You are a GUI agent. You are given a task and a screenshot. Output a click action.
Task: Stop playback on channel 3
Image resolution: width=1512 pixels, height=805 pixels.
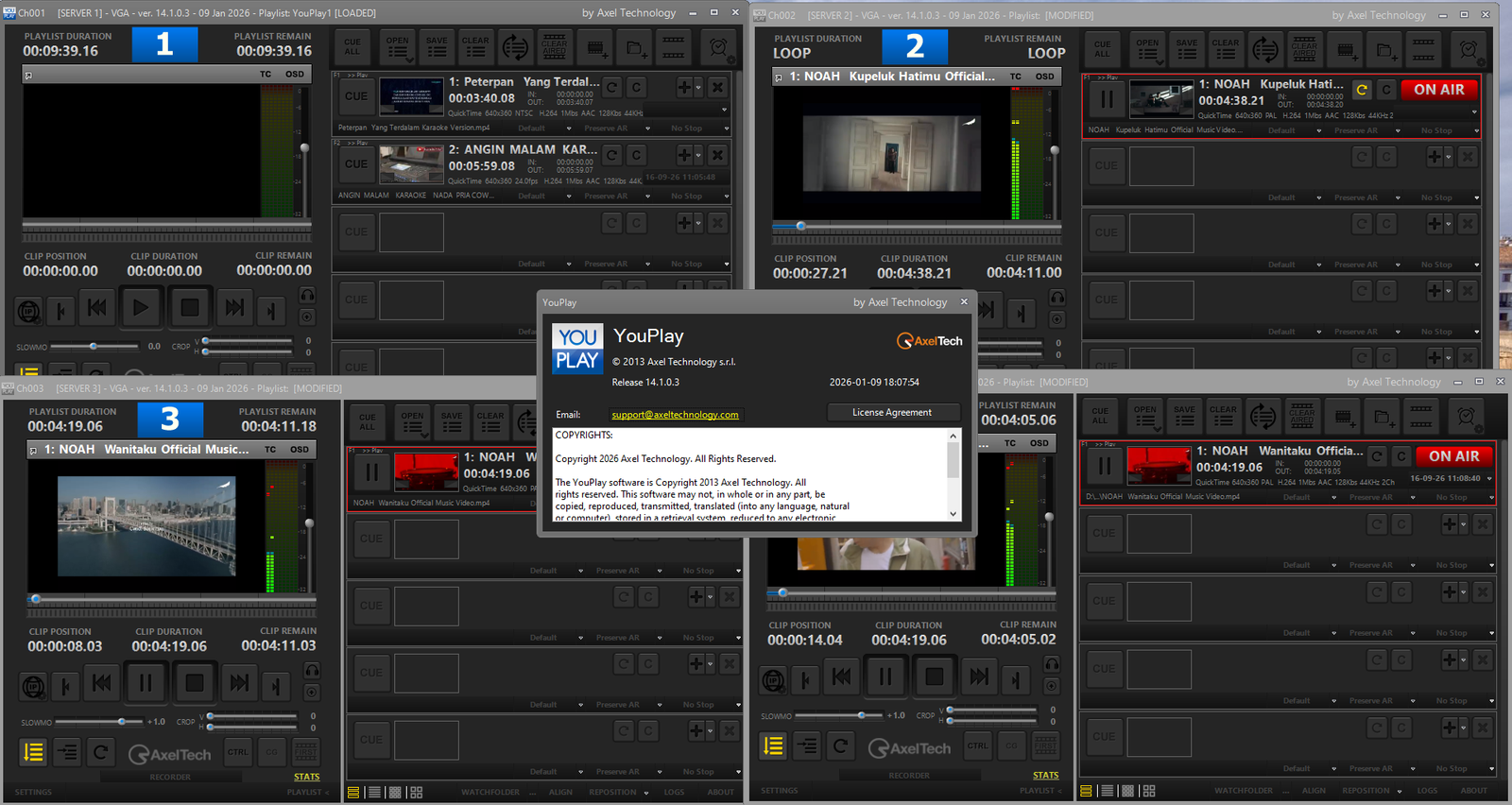tap(195, 682)
